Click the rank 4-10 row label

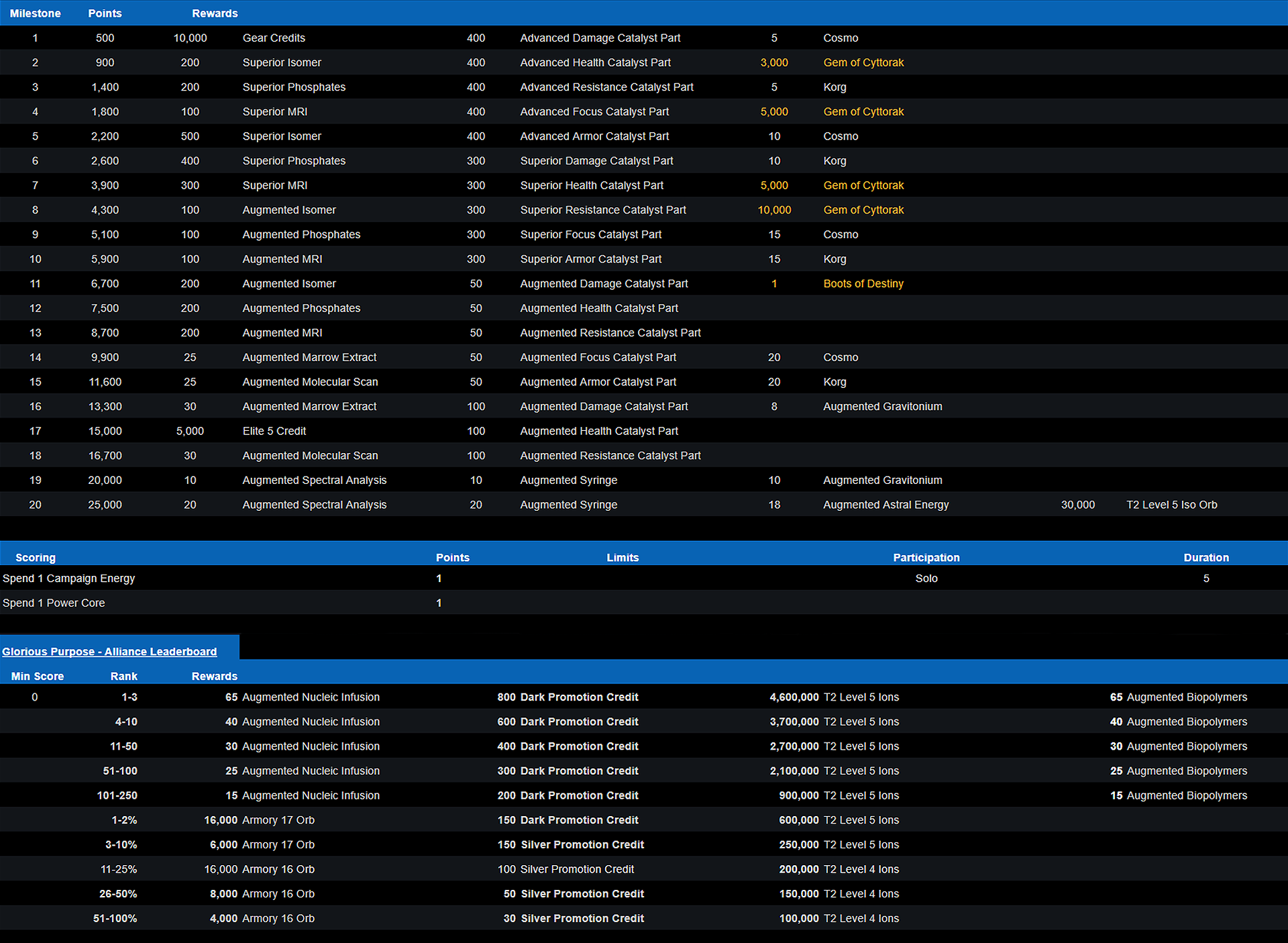point(125,722)
